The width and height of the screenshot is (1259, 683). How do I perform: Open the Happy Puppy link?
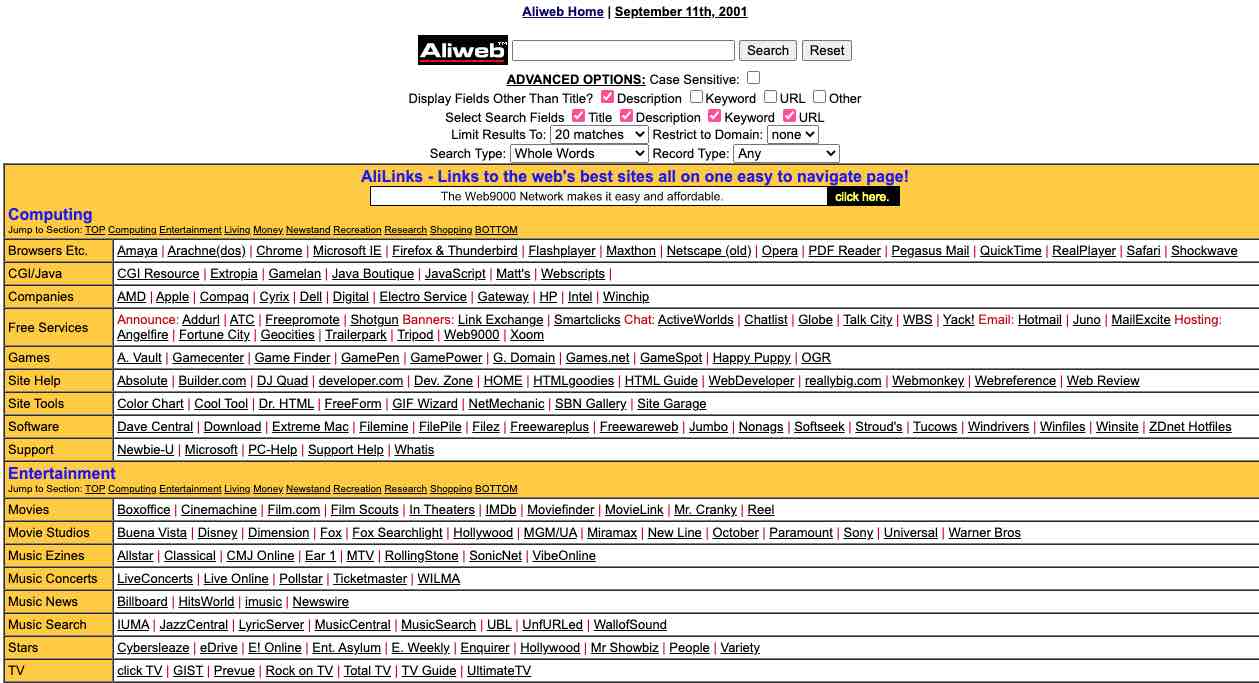[x=752, y=358]
